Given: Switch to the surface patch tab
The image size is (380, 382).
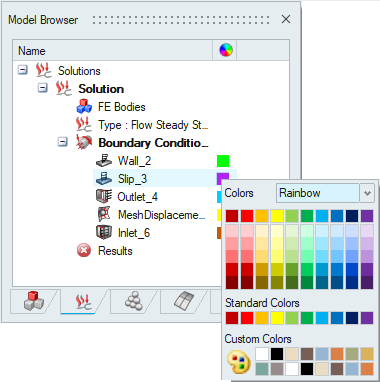Looking at the screenshot, I should tap(183, 301).
